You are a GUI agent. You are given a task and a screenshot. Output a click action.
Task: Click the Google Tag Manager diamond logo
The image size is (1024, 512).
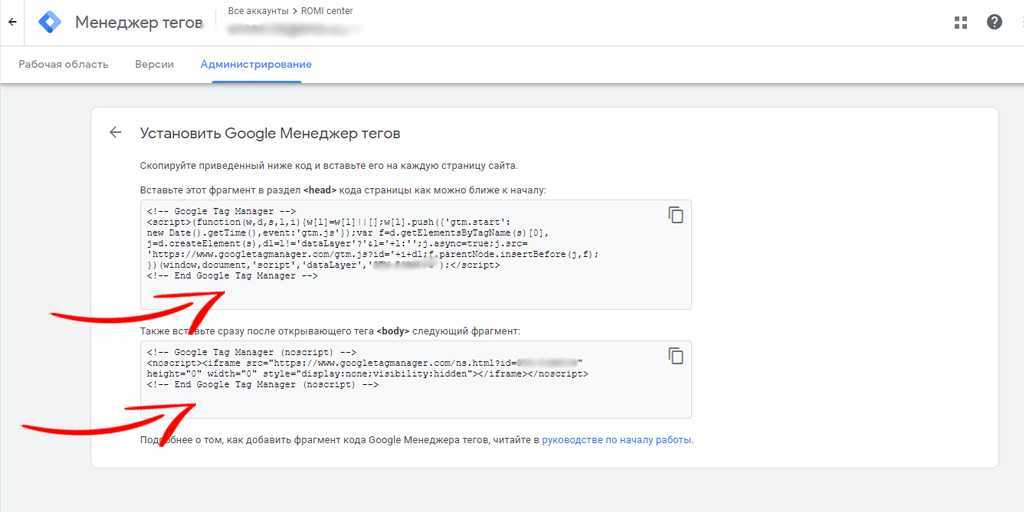pyautogui.click(x=50, y=22)
